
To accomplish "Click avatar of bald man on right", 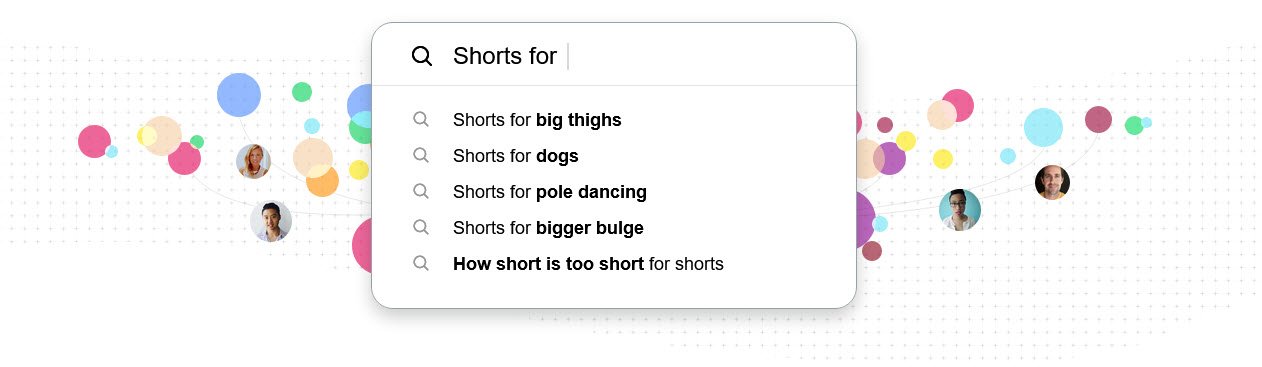I will (x=1052, y=183).
